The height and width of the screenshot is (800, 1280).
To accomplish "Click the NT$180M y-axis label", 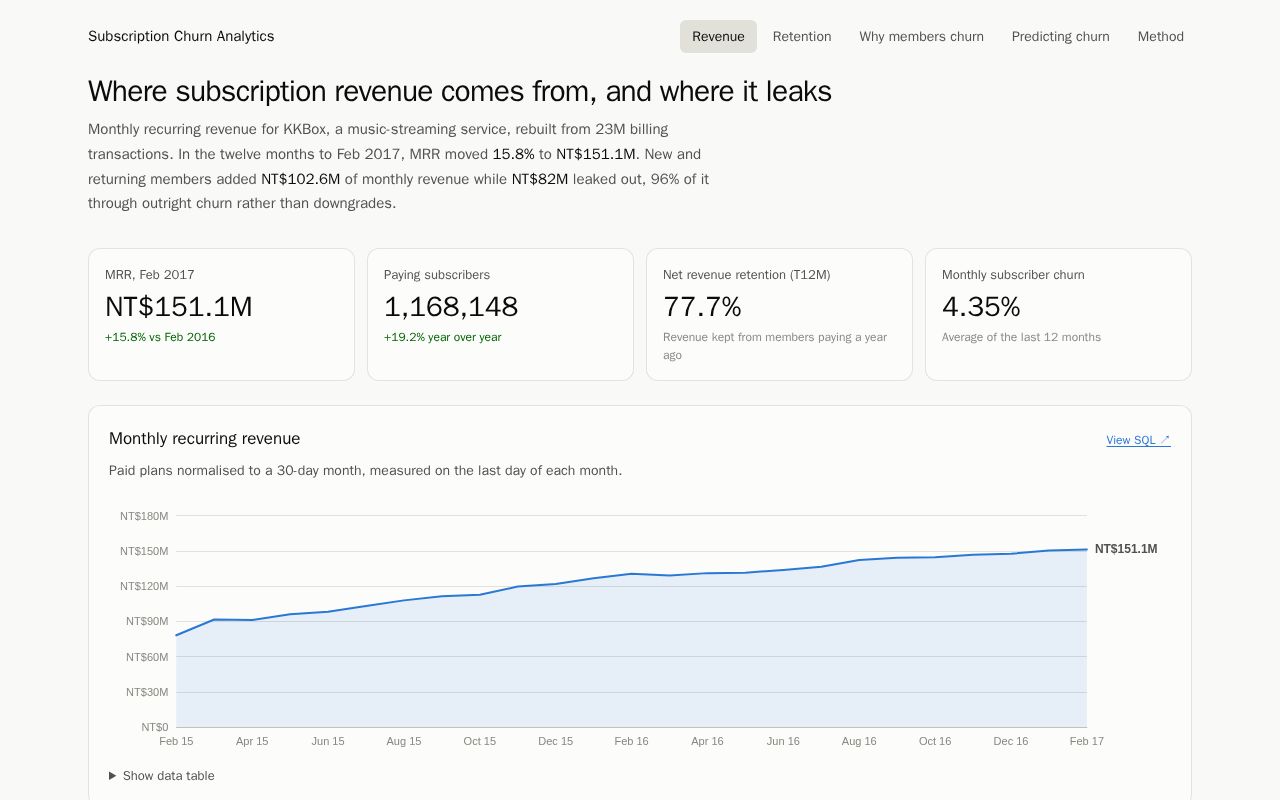I will [x=144, y=516].
